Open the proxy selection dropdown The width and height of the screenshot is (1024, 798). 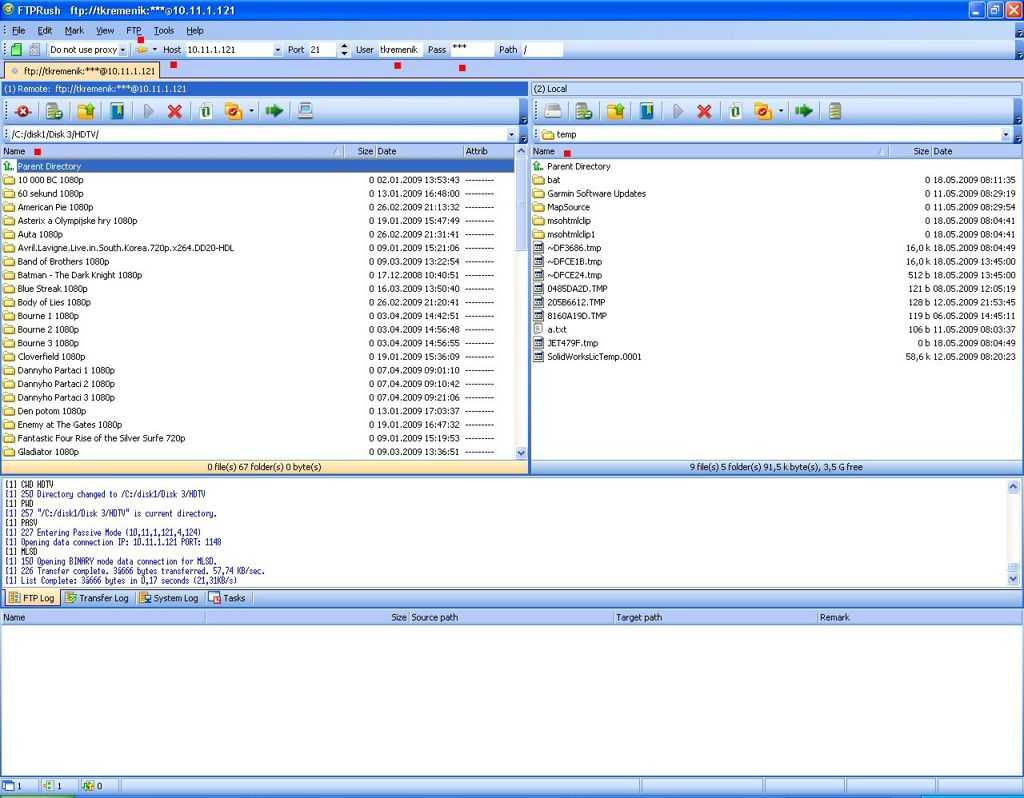coord(123,50)
